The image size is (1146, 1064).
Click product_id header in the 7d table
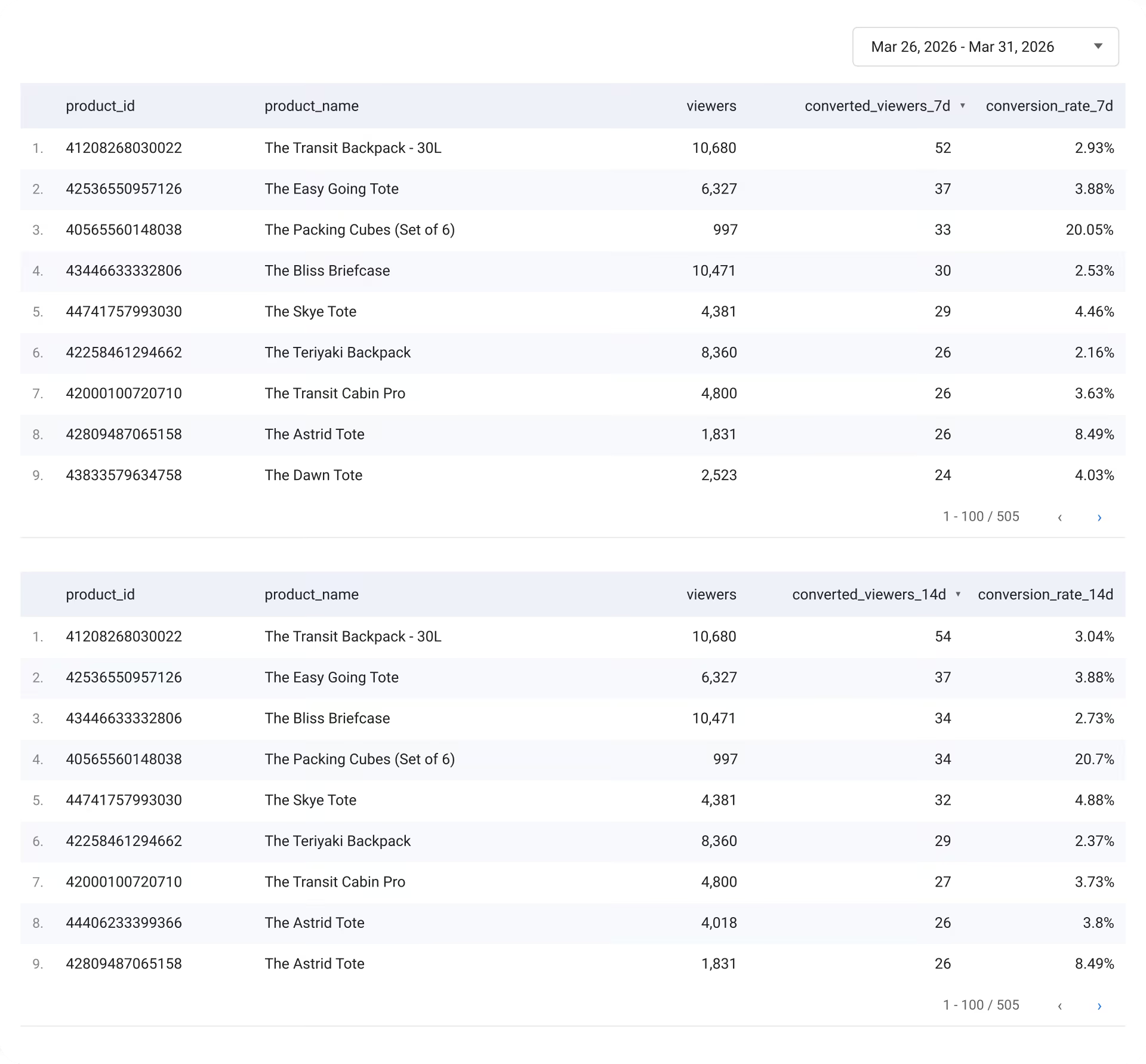click(100, 106)
